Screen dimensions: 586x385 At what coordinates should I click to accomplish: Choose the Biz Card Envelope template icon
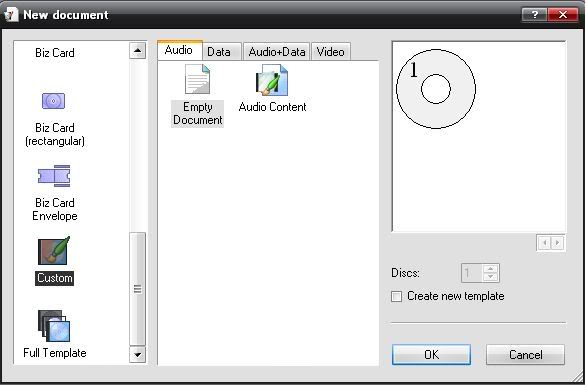(54, 176)
